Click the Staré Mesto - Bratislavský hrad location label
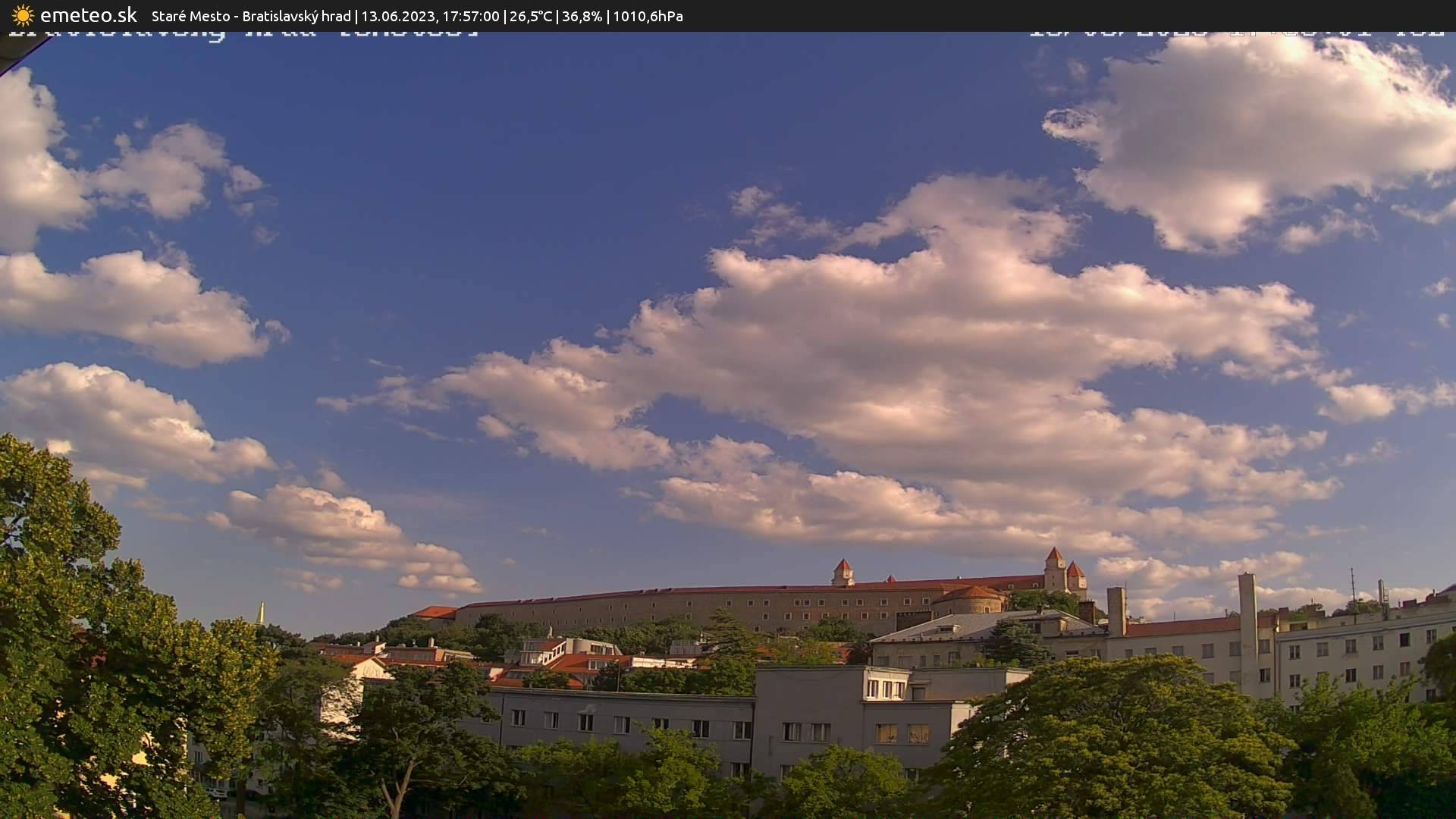 coord(251,16)
